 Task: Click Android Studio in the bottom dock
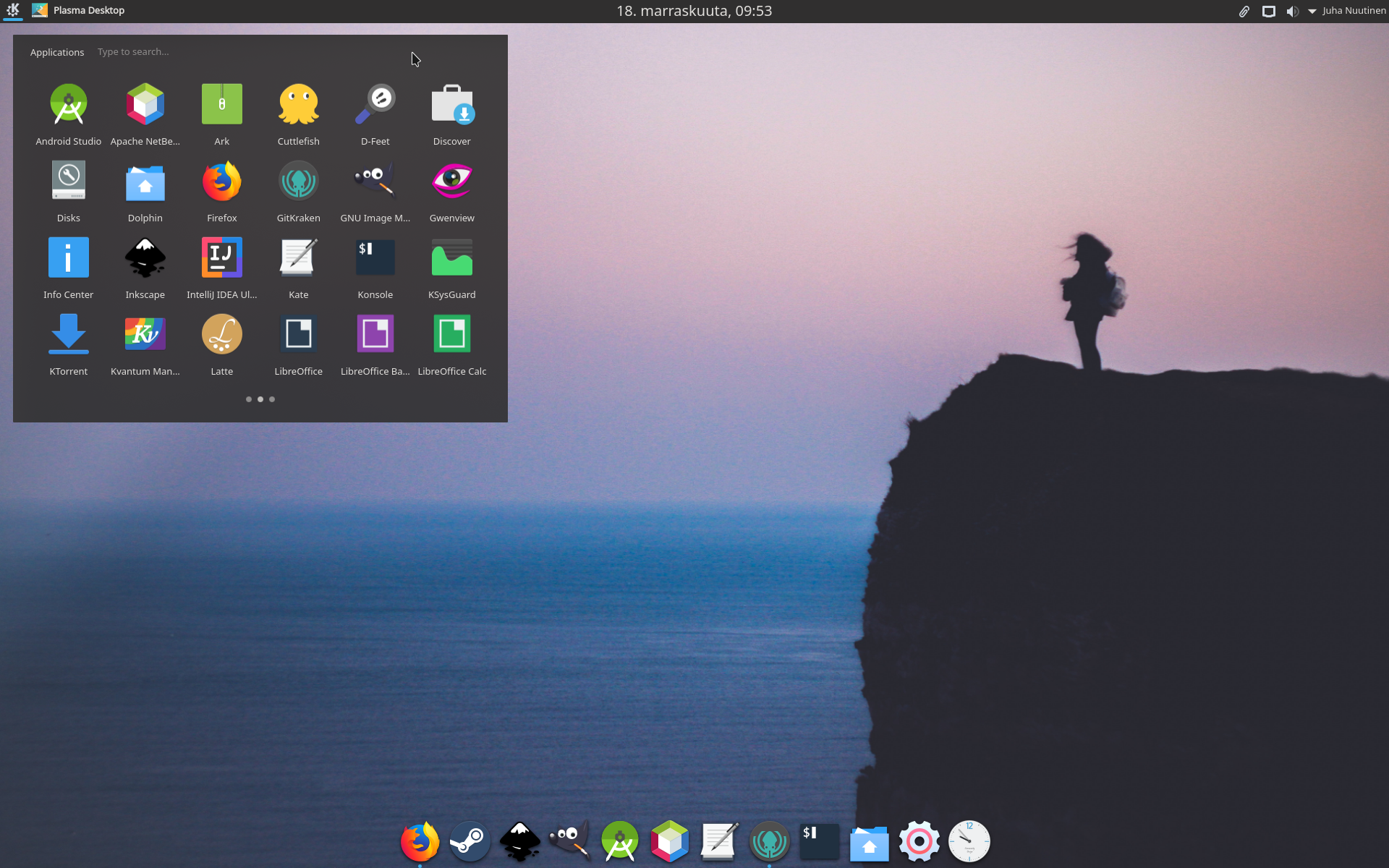(620, 841)
